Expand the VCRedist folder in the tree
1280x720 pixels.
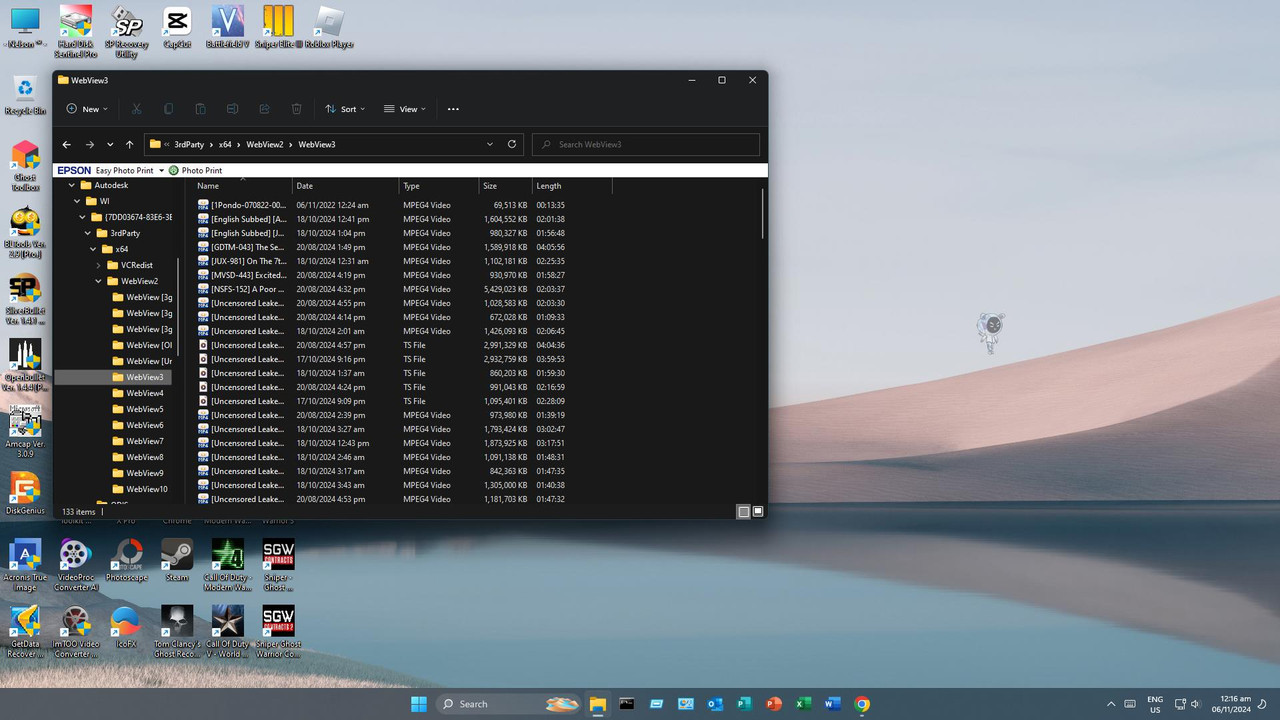[x=99, y=265]
